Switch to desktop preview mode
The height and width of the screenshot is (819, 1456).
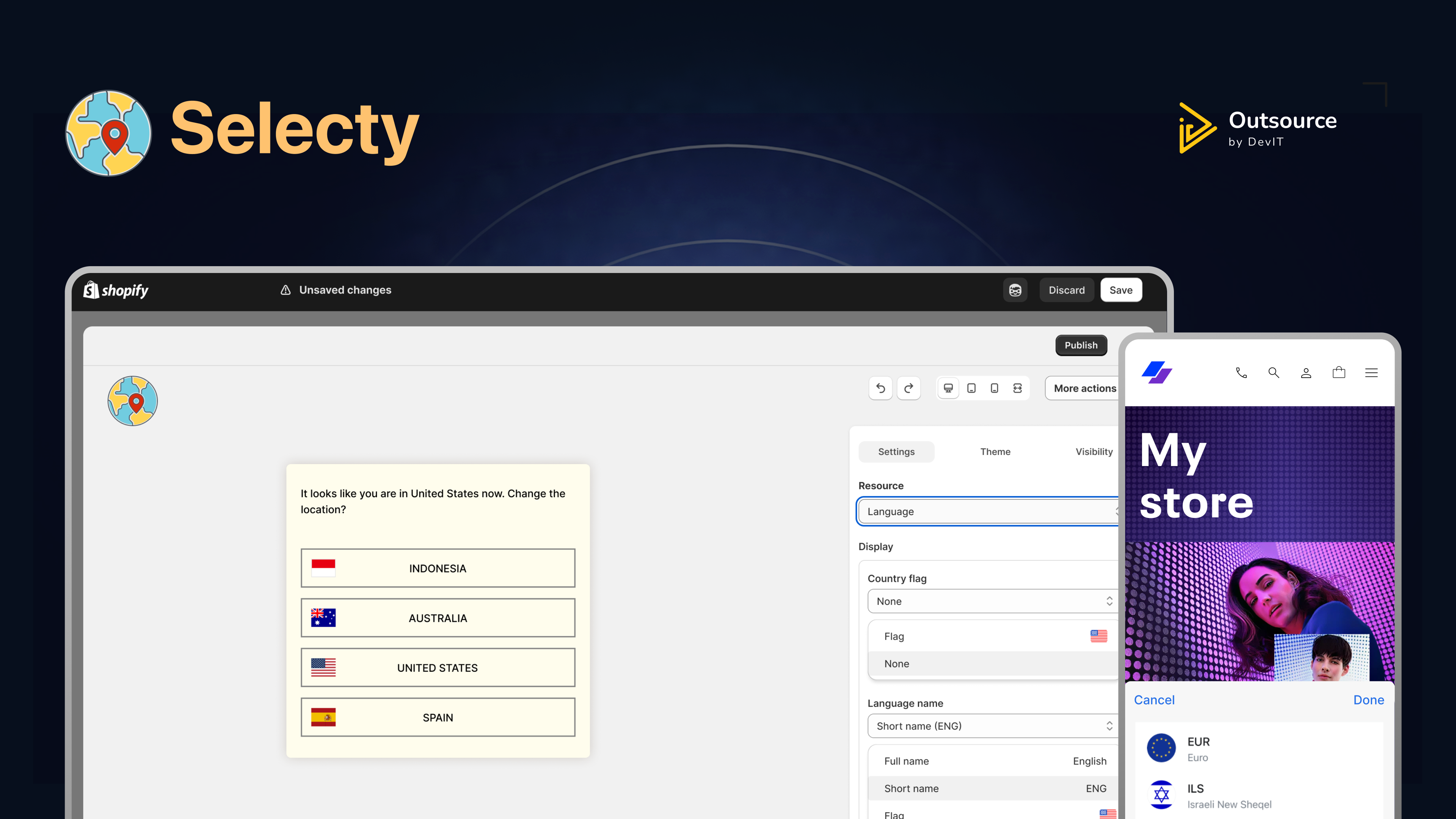point(948,388)
